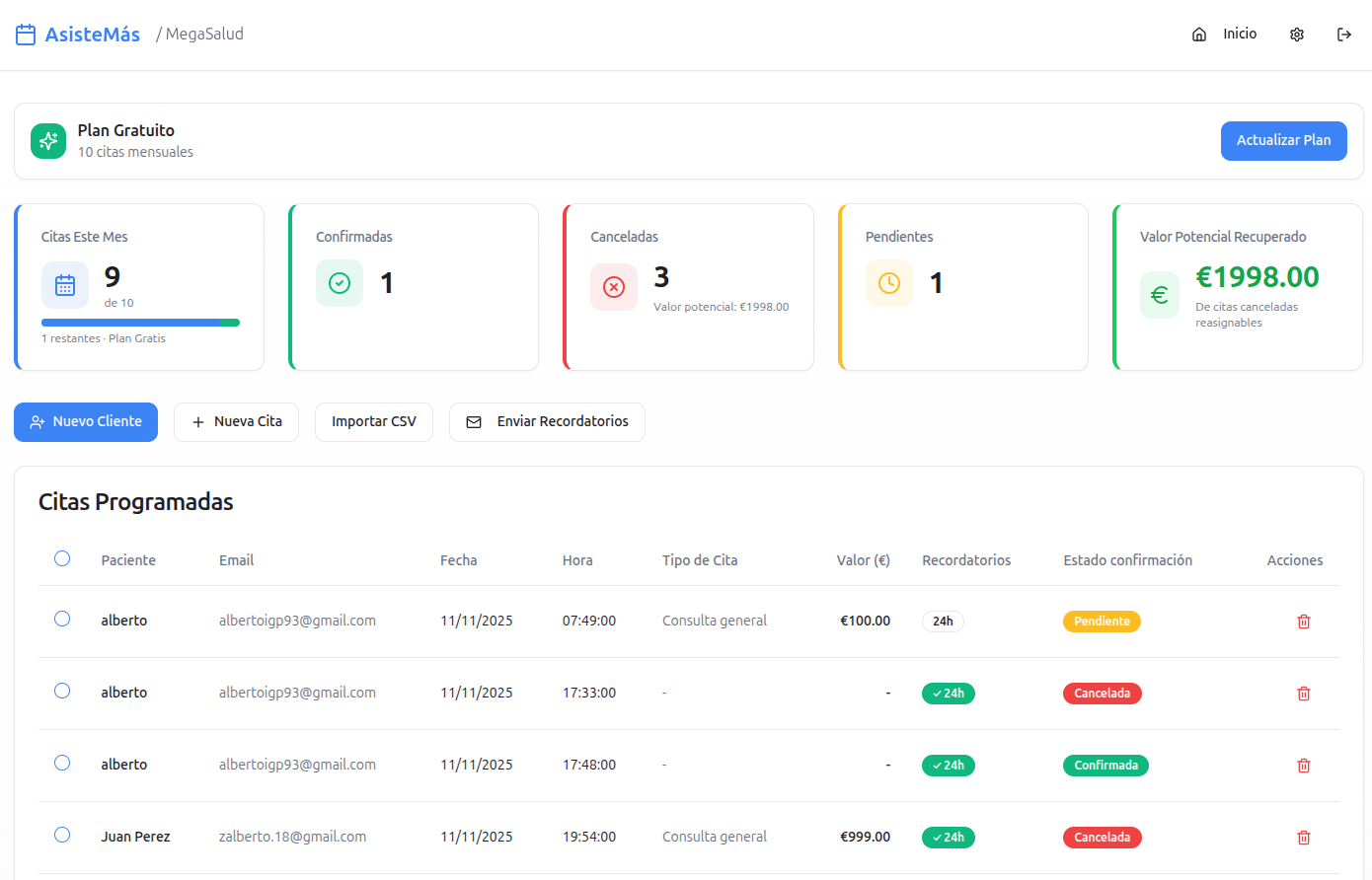Click the sparkle icon on Plan Gratuito banner

click(47, 140)
